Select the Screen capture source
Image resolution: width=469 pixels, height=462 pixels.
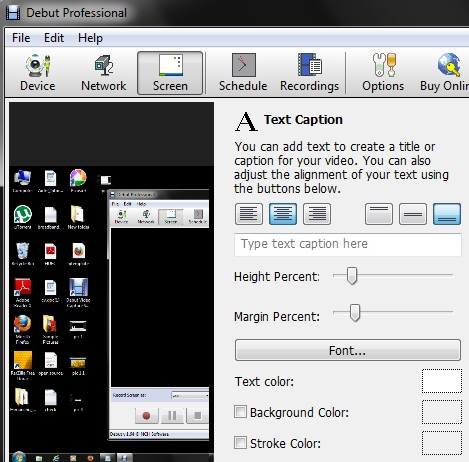coord(170,73)
